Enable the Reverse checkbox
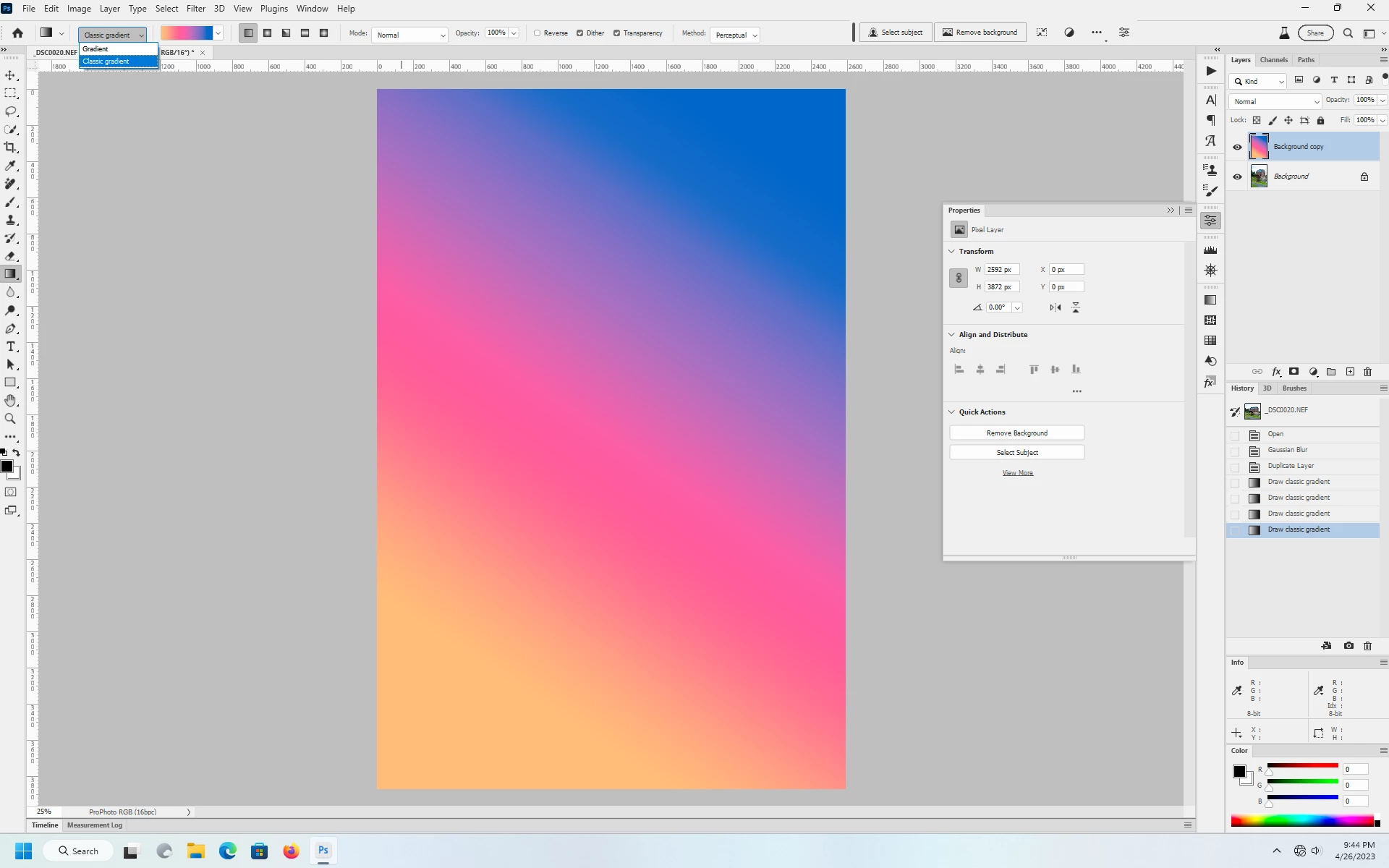 click(x=538, y=33)
